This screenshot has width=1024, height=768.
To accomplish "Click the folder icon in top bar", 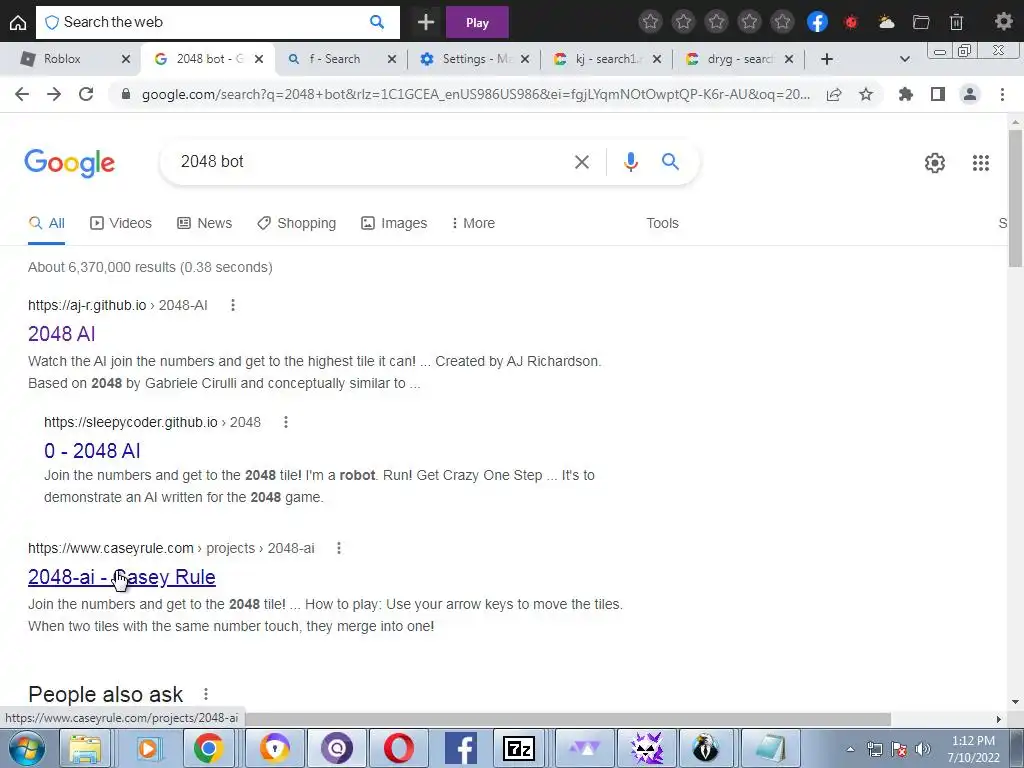I will tap(921, 22).
